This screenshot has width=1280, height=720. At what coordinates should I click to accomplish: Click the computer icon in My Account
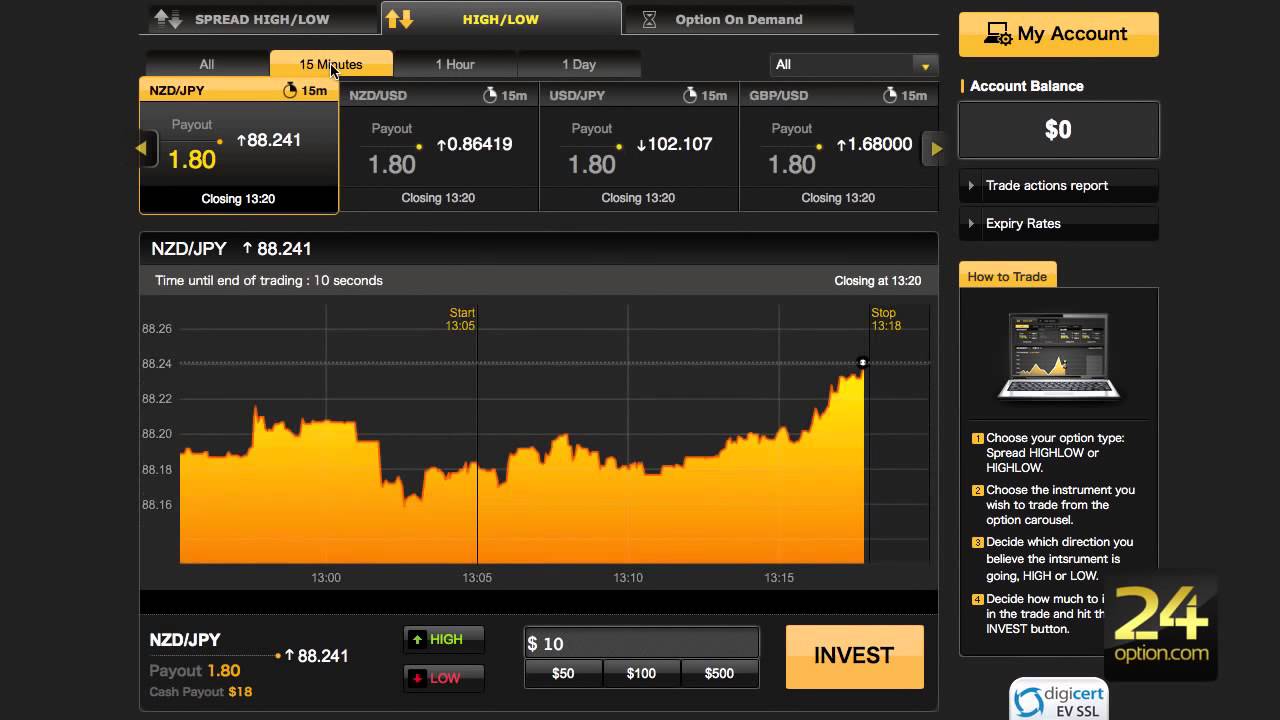pyautogui.click(x=998, y=35)
